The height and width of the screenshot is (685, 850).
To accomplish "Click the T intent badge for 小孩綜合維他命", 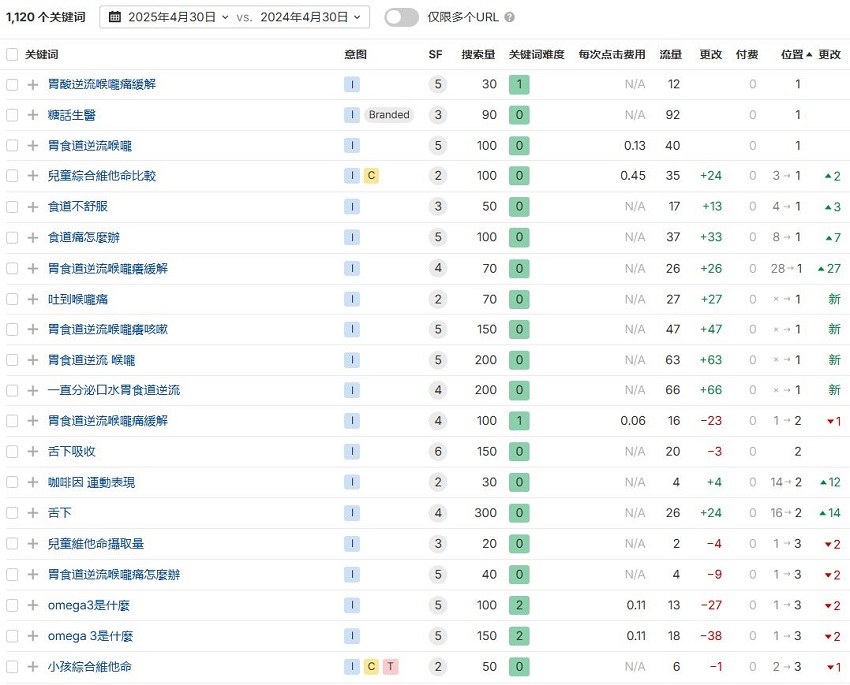I will [390, 667].
